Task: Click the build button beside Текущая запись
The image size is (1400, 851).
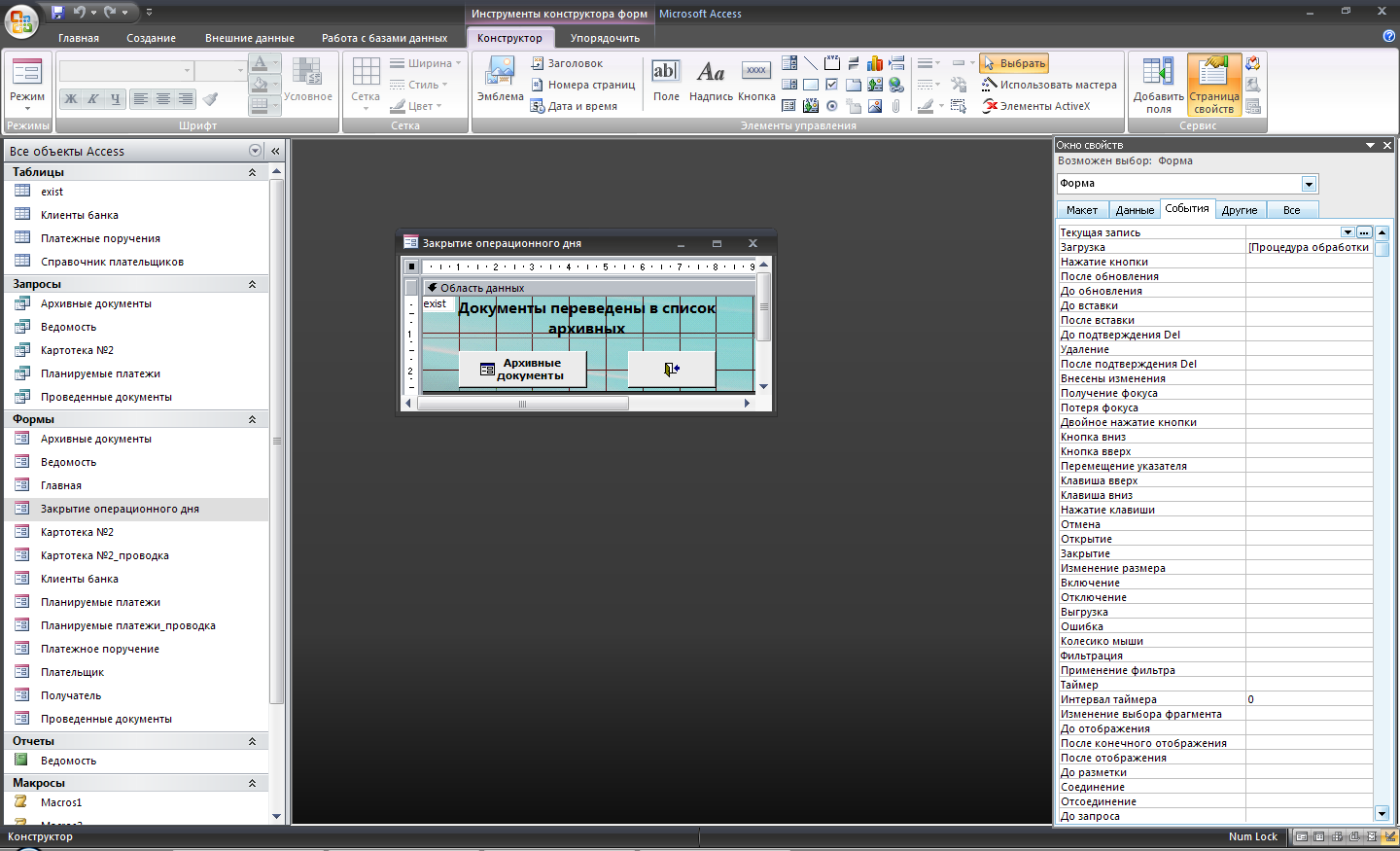Action: 1364,232
